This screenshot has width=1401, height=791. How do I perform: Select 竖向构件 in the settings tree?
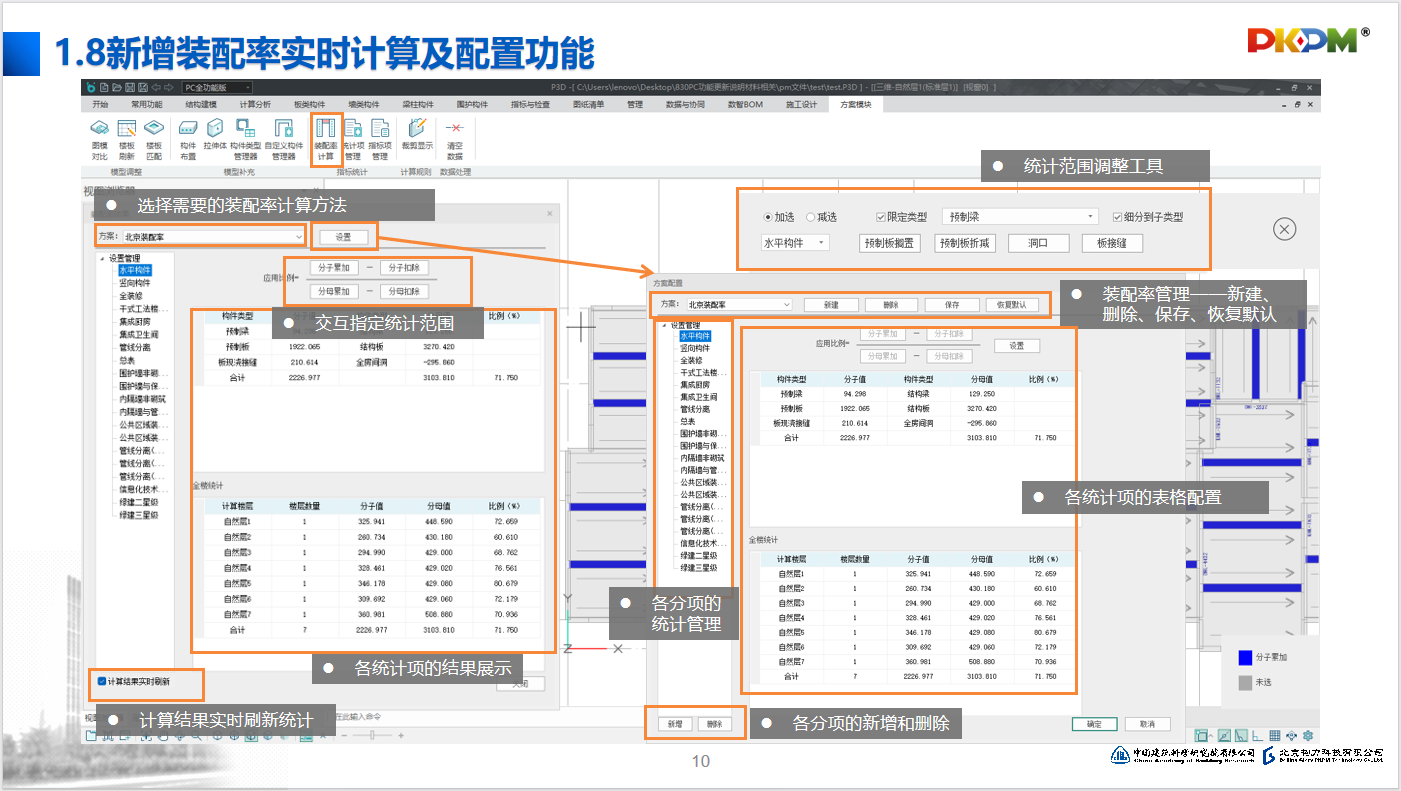pos(135,283)
